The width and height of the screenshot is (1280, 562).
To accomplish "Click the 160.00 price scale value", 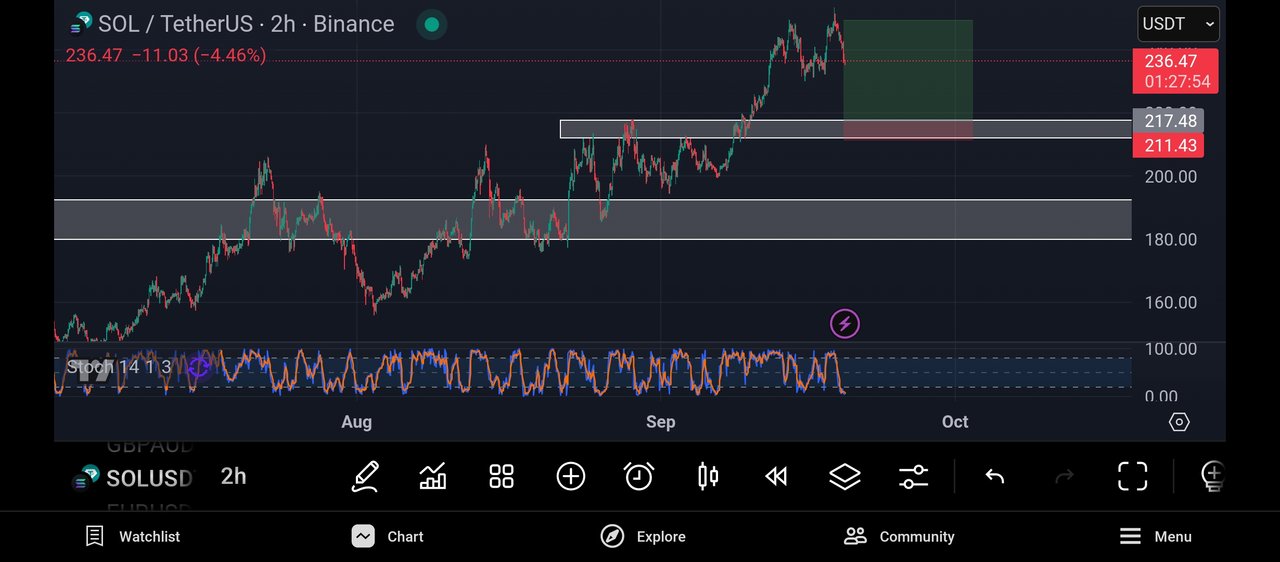I will pyautogui.click(x=1171, y=303).
